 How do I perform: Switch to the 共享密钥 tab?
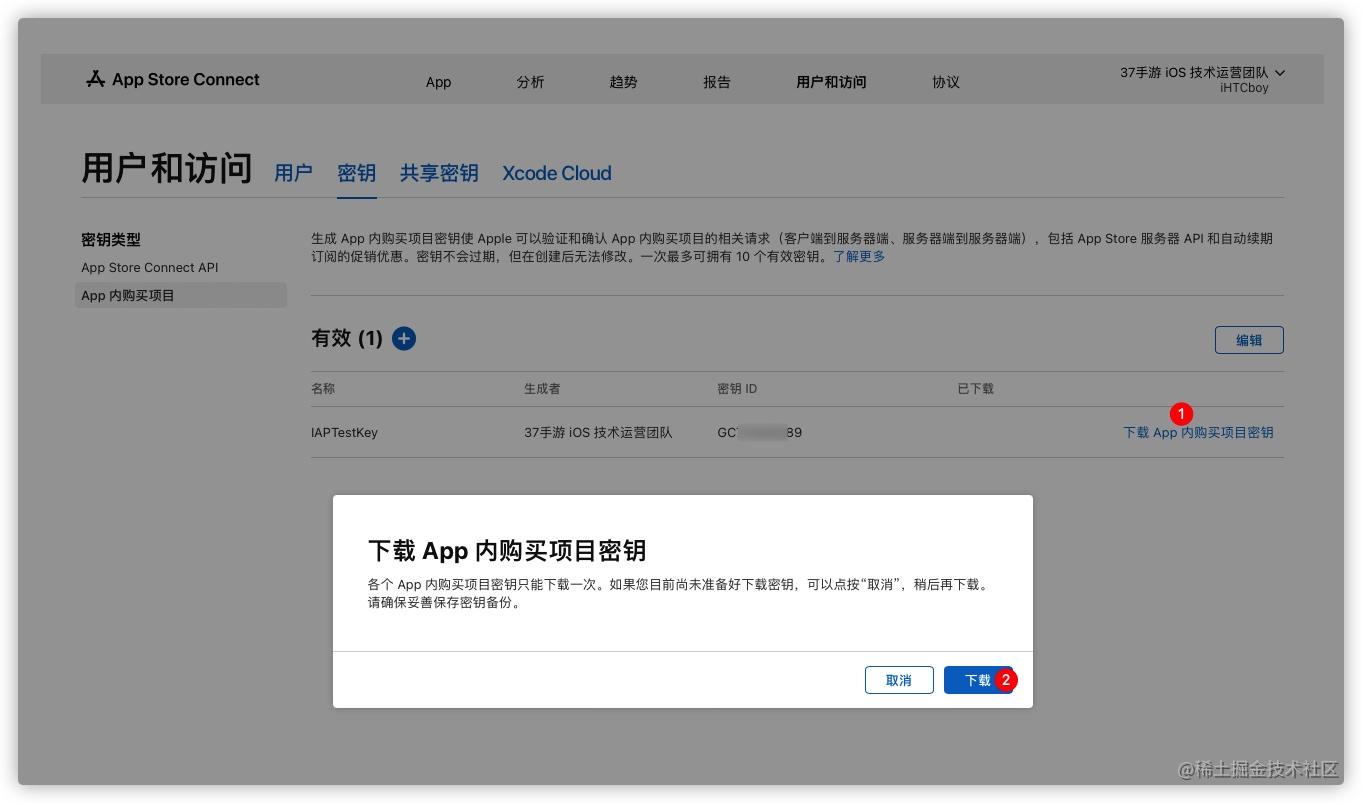click(439, 173)
